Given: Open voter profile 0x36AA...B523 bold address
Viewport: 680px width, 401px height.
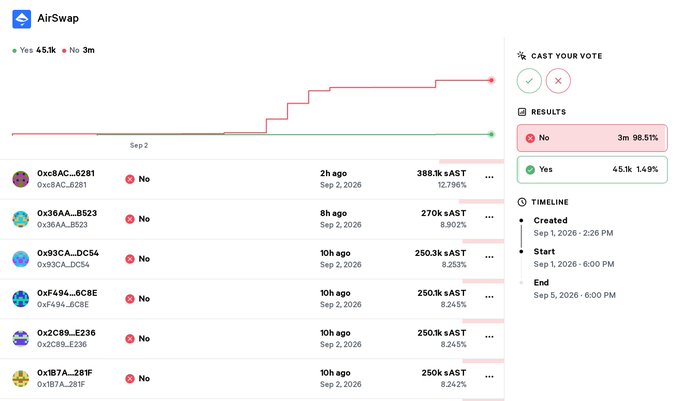Looking at the screenshot, I should click(67, 213).
